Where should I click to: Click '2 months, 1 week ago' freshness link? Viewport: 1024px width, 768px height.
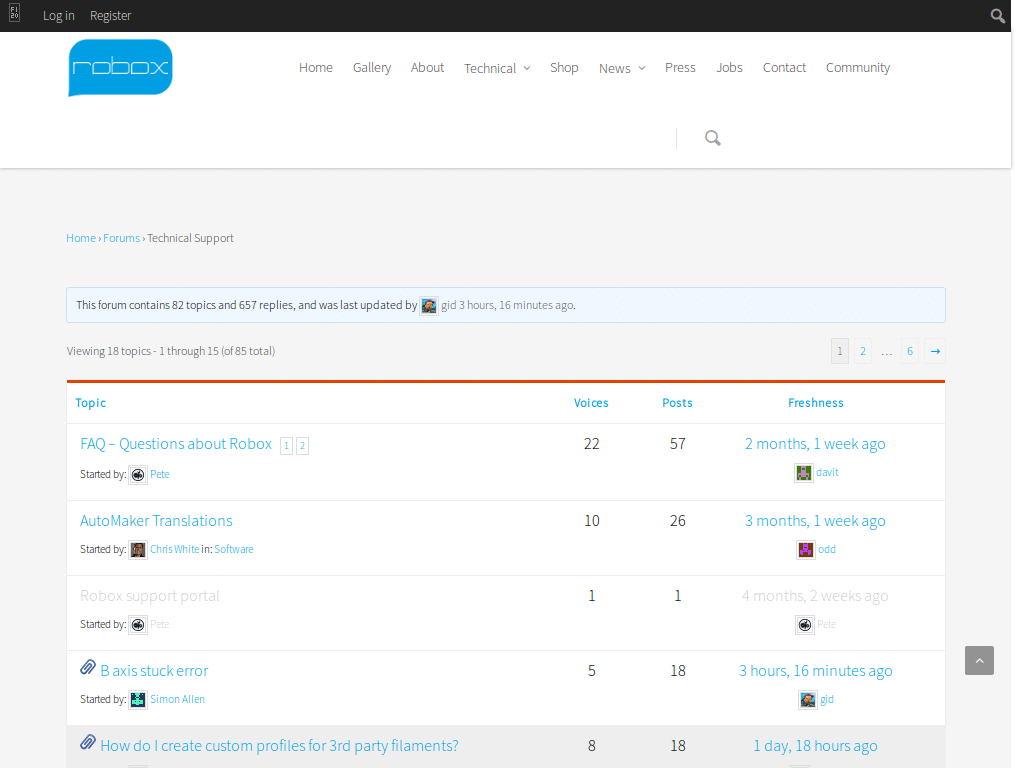tap(815, 444)
